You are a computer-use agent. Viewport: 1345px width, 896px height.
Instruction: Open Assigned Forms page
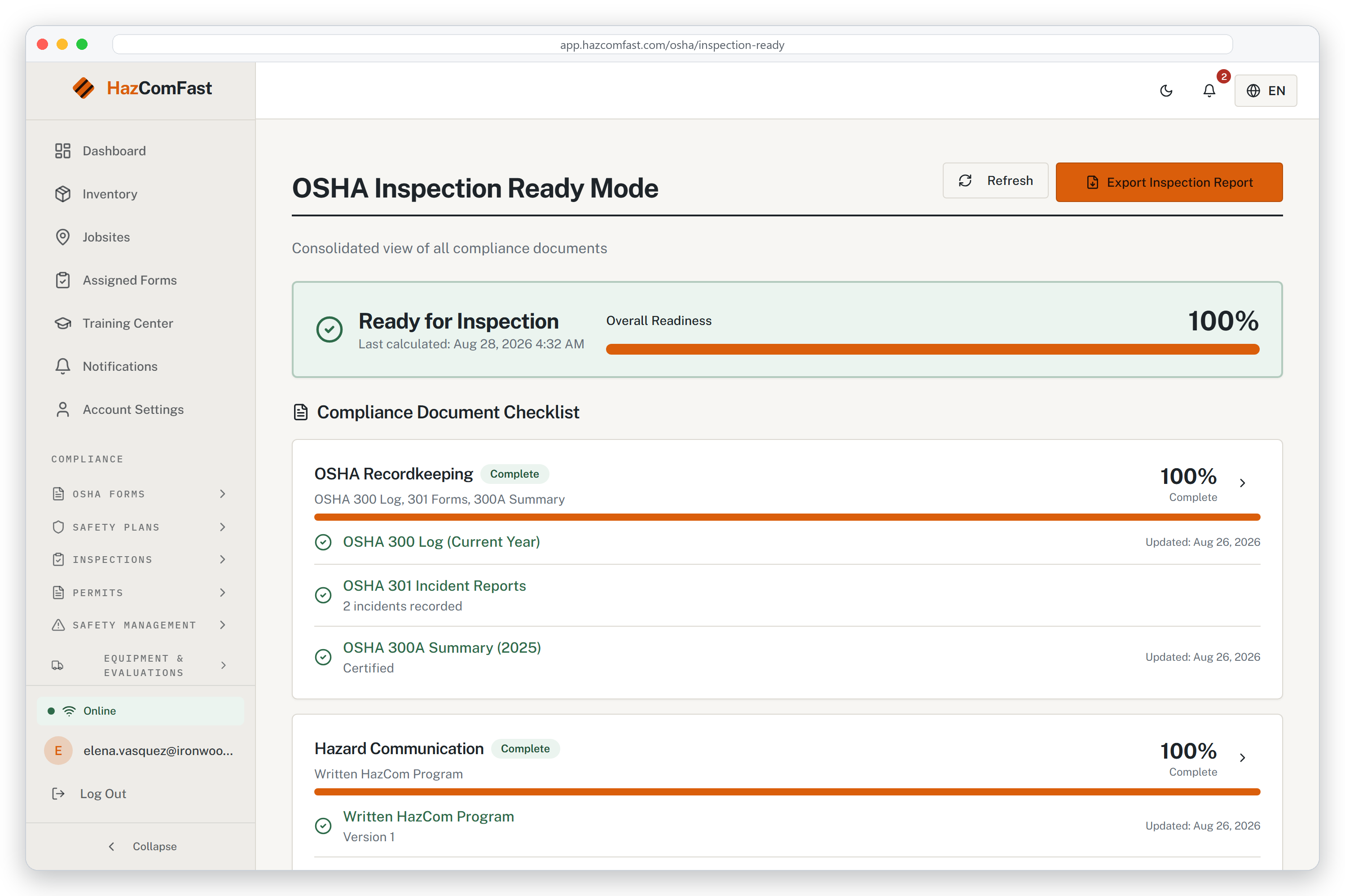[x=140, y=280]
